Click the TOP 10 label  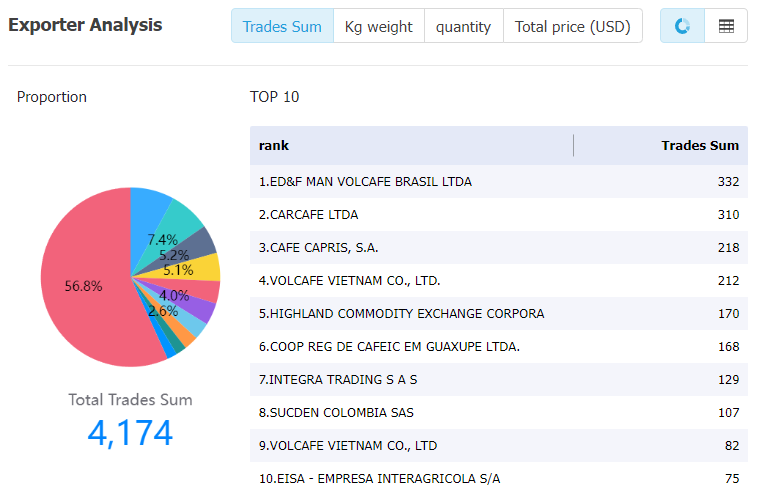point(275,97)
